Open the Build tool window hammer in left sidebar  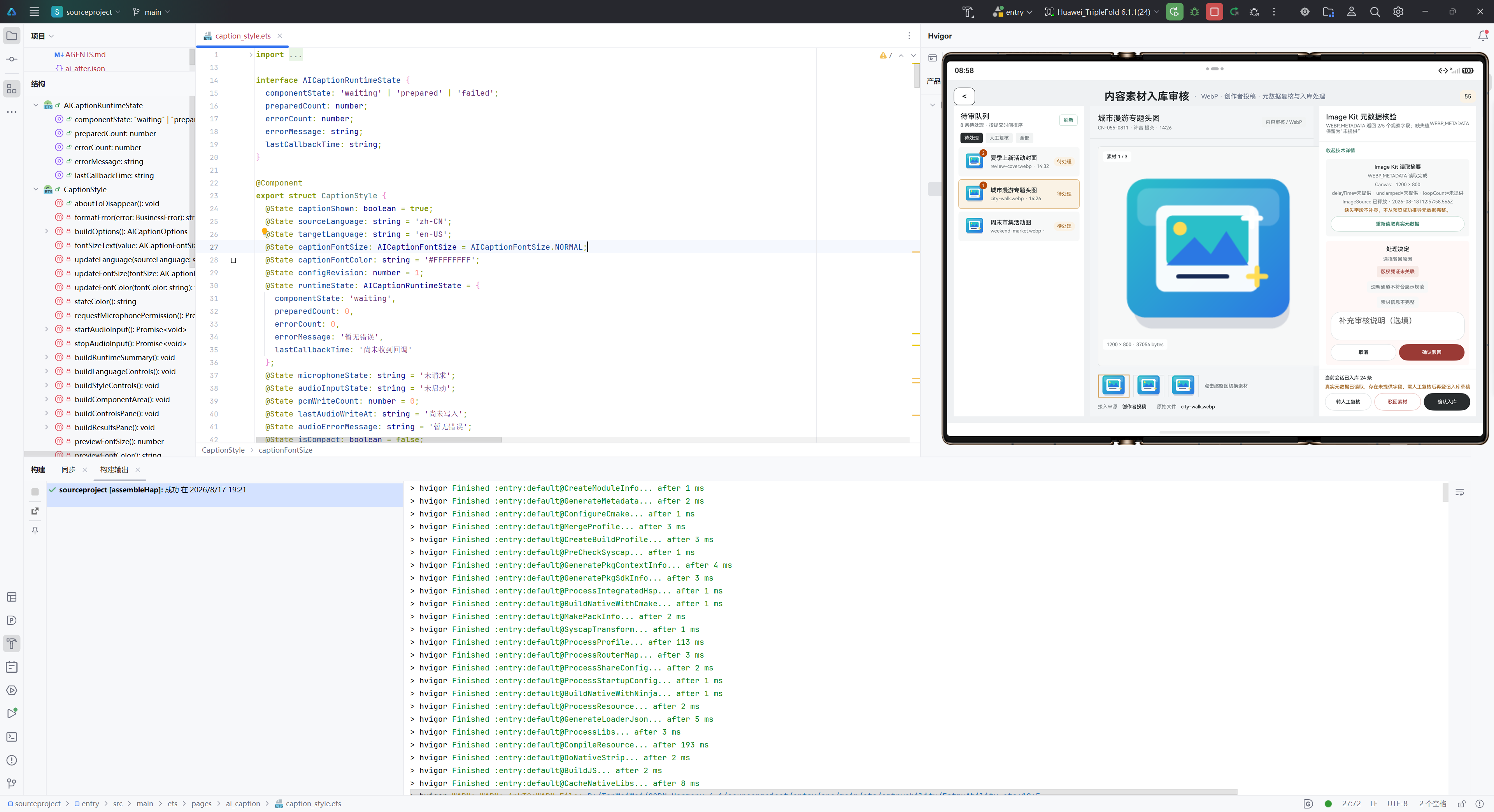pyautogui.click(x=12, y=643)
